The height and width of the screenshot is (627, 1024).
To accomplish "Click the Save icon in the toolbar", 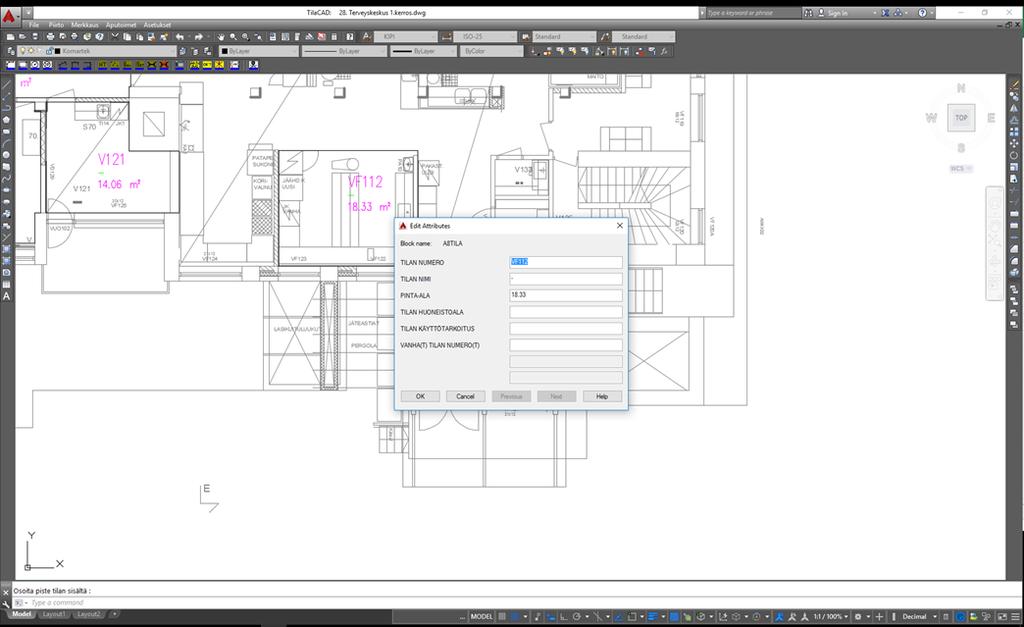I will (x=35, y=37).
